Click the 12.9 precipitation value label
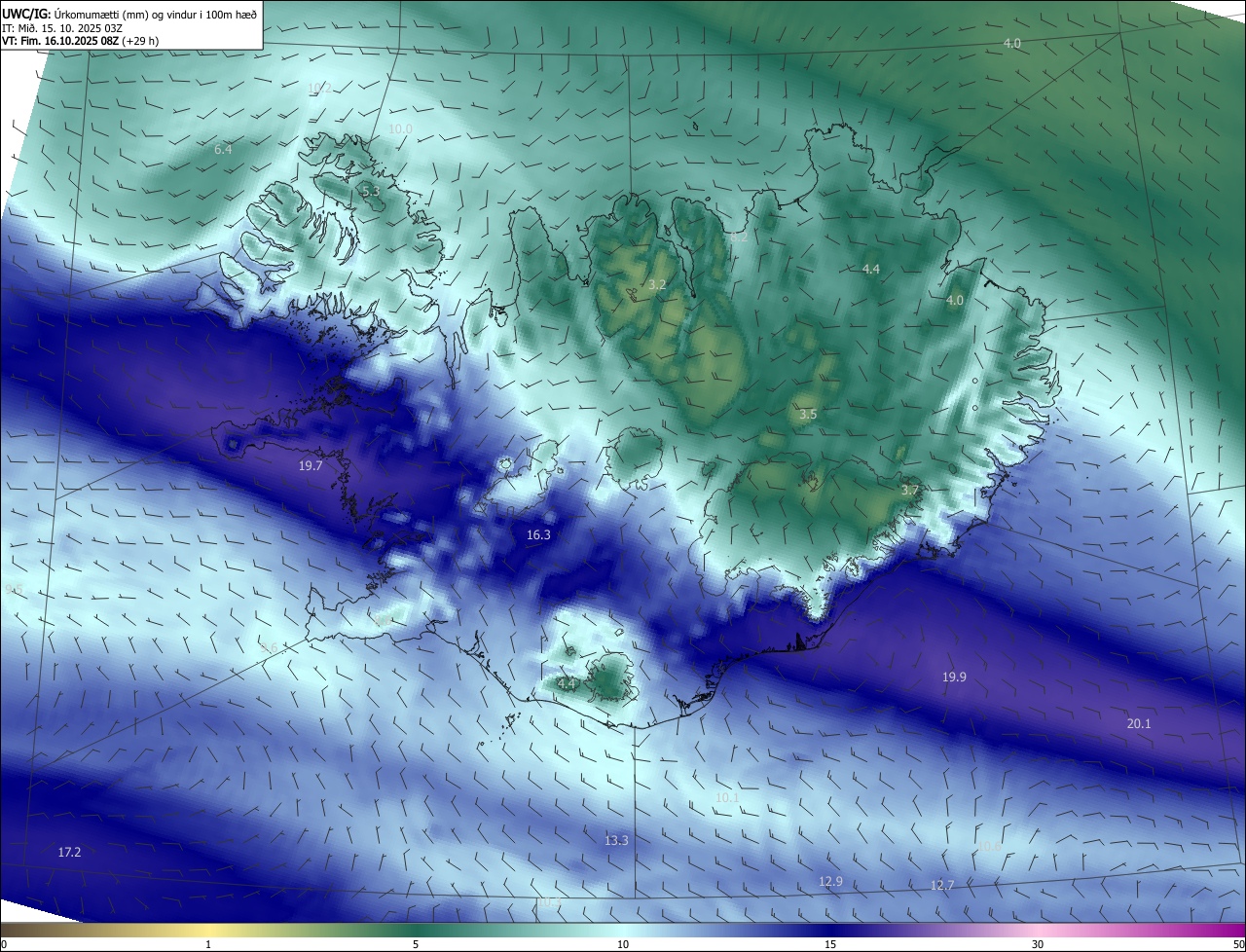 coord(830,882)
